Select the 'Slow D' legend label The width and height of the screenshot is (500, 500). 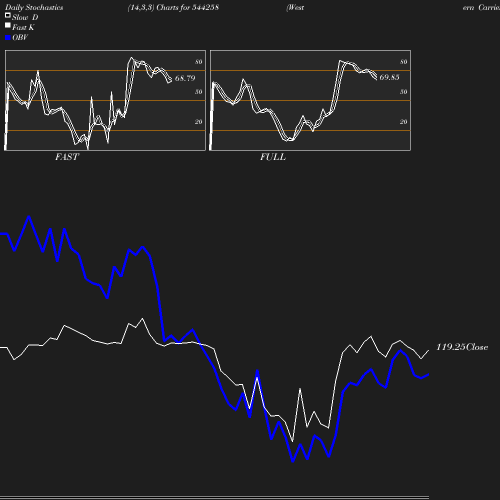(25, 17)
